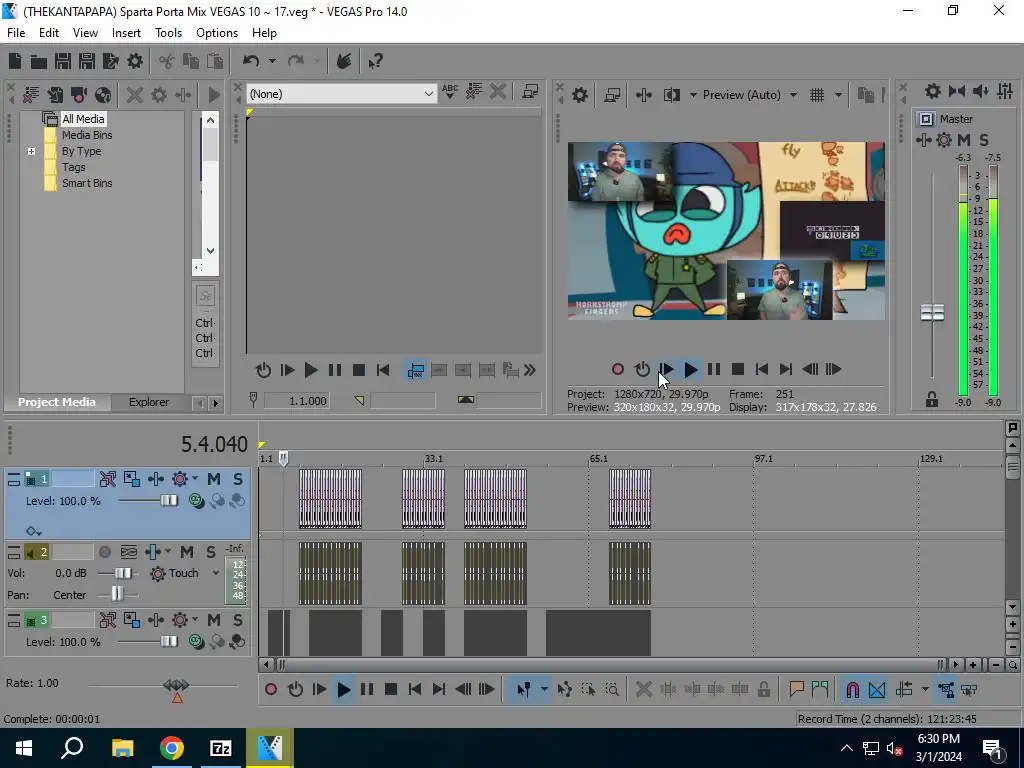Click the Undo arrow icon
The width and height of the screenshot is (1024, 768).
click(251, 61)
